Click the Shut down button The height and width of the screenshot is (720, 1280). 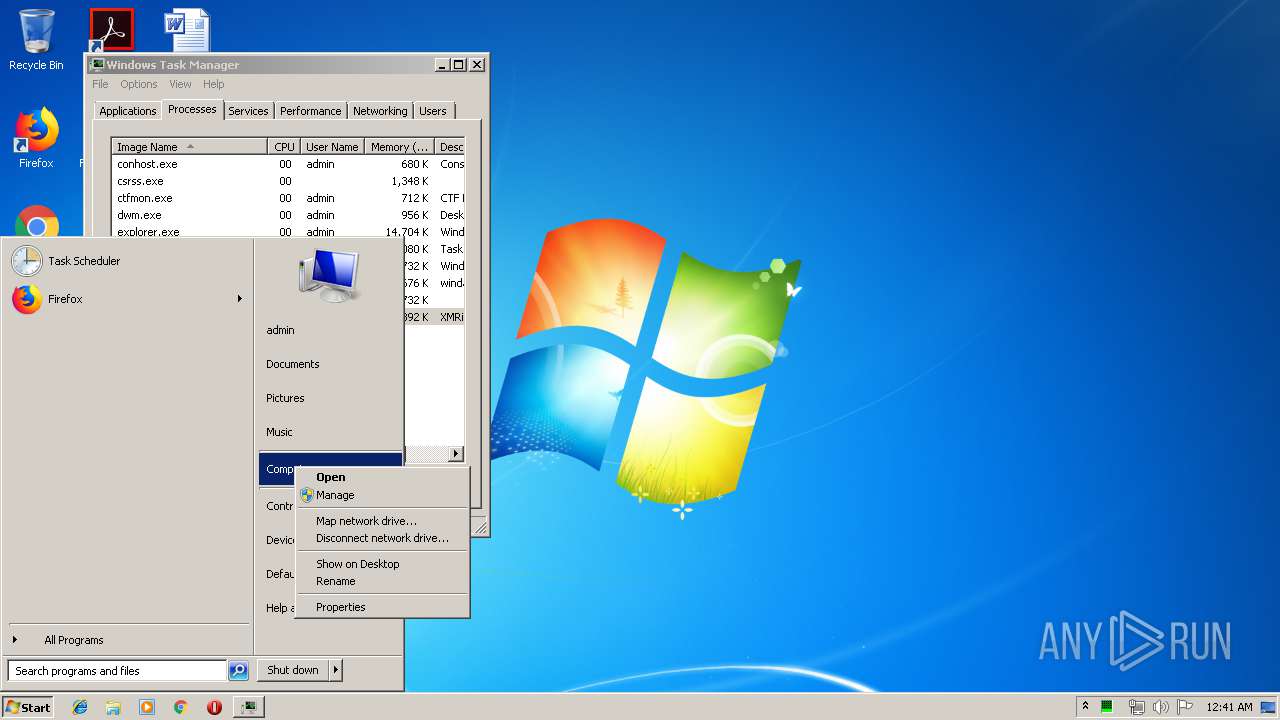pyautogui.click(x=293, y=670)
